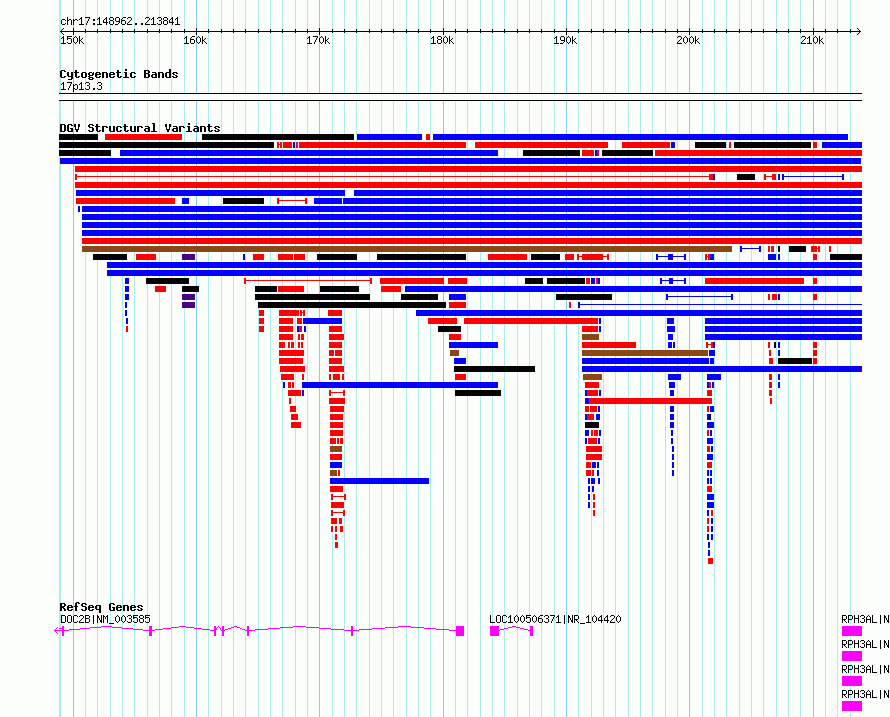Open the DGV Structural Variants track title
890x717 pixels.
(140, 128)
